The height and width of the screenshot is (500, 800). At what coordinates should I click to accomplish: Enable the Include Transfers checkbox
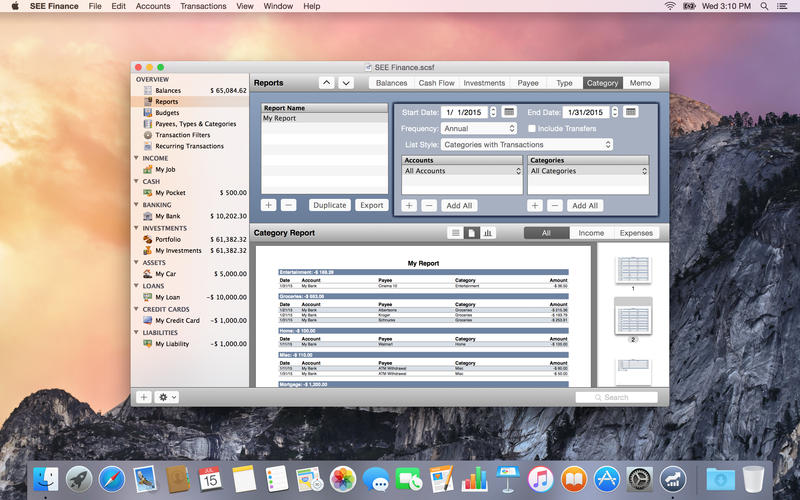[532, 129]
